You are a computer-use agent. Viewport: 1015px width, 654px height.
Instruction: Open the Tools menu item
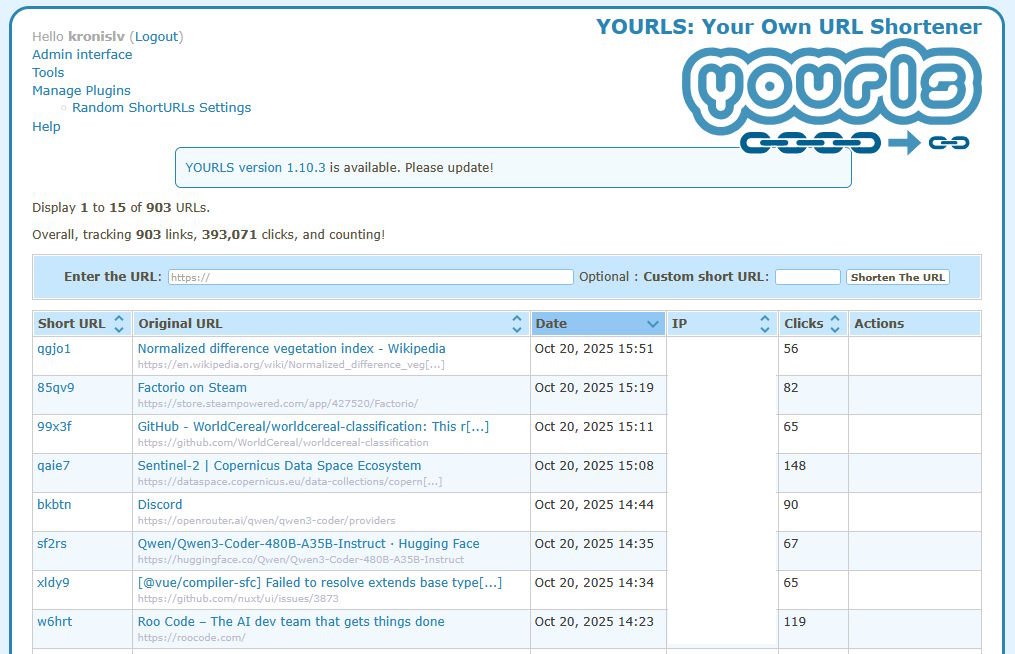[48, 72]
